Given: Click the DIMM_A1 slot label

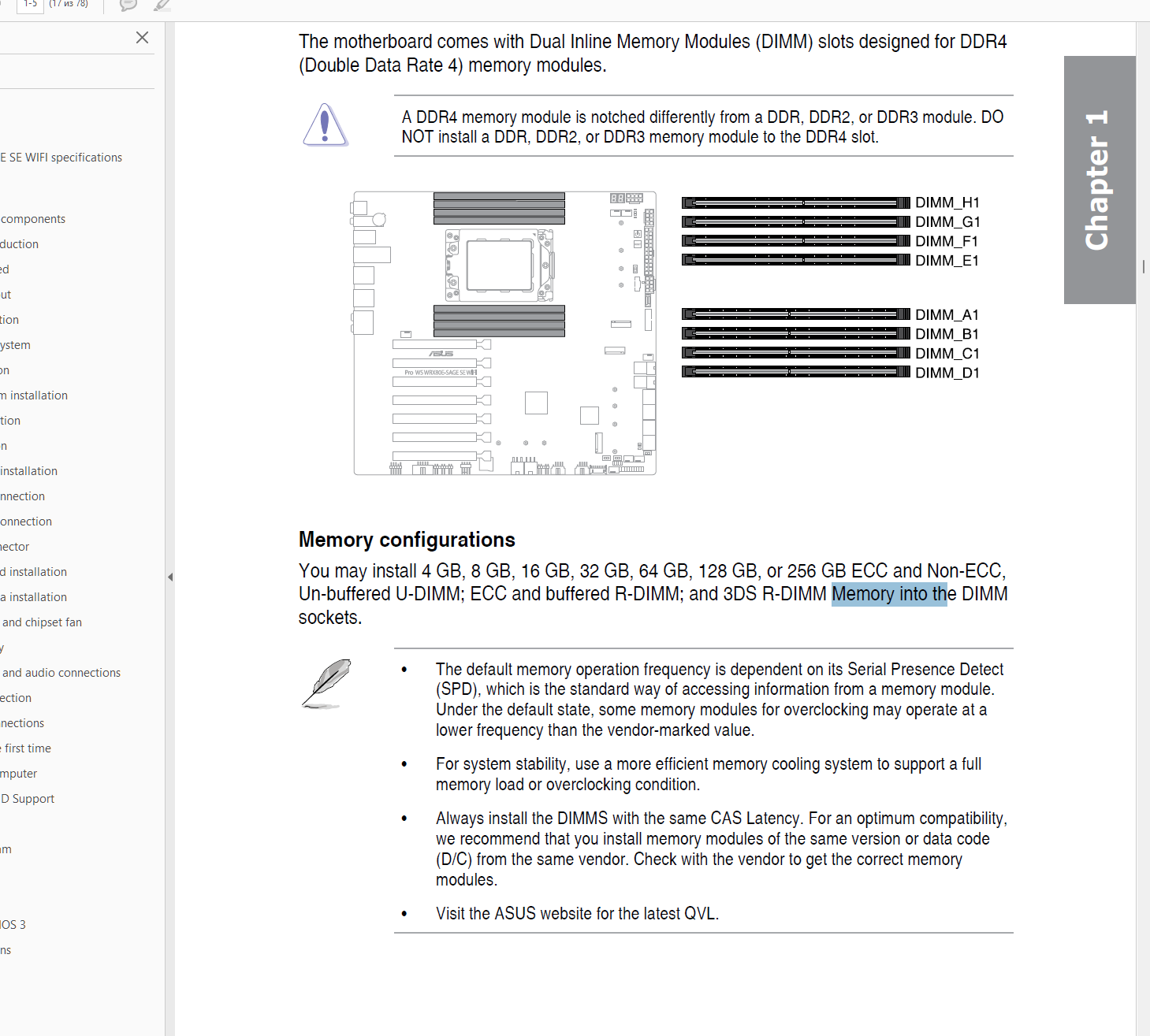Looking at the screenshot, I should tap(947, 315).
